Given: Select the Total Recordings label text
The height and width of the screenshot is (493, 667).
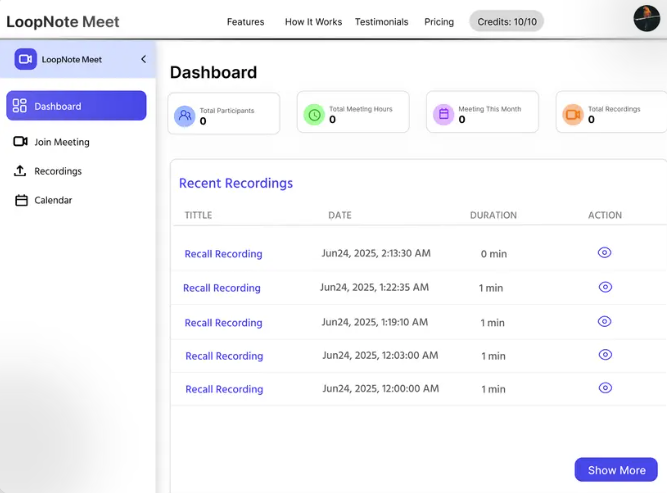Looking at the screenshot, I should [614, 109].
